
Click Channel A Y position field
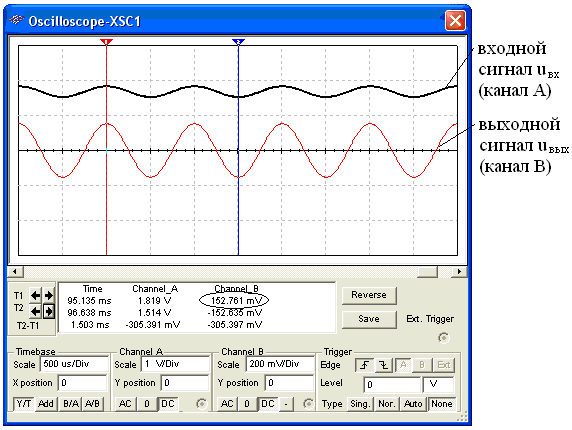tap(185, 383)
